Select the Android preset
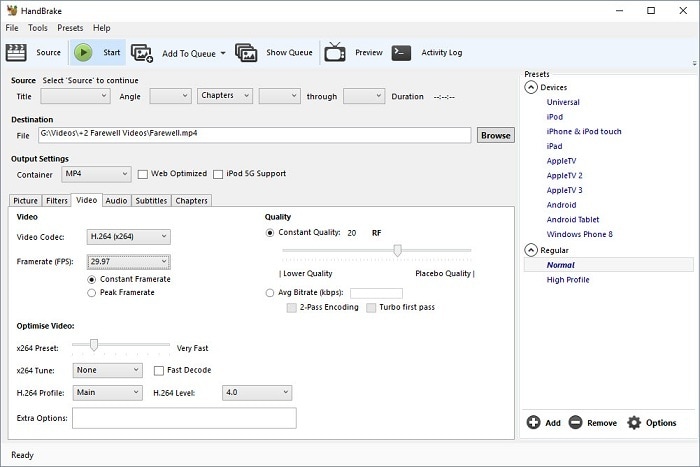 (x=561, y=205)
